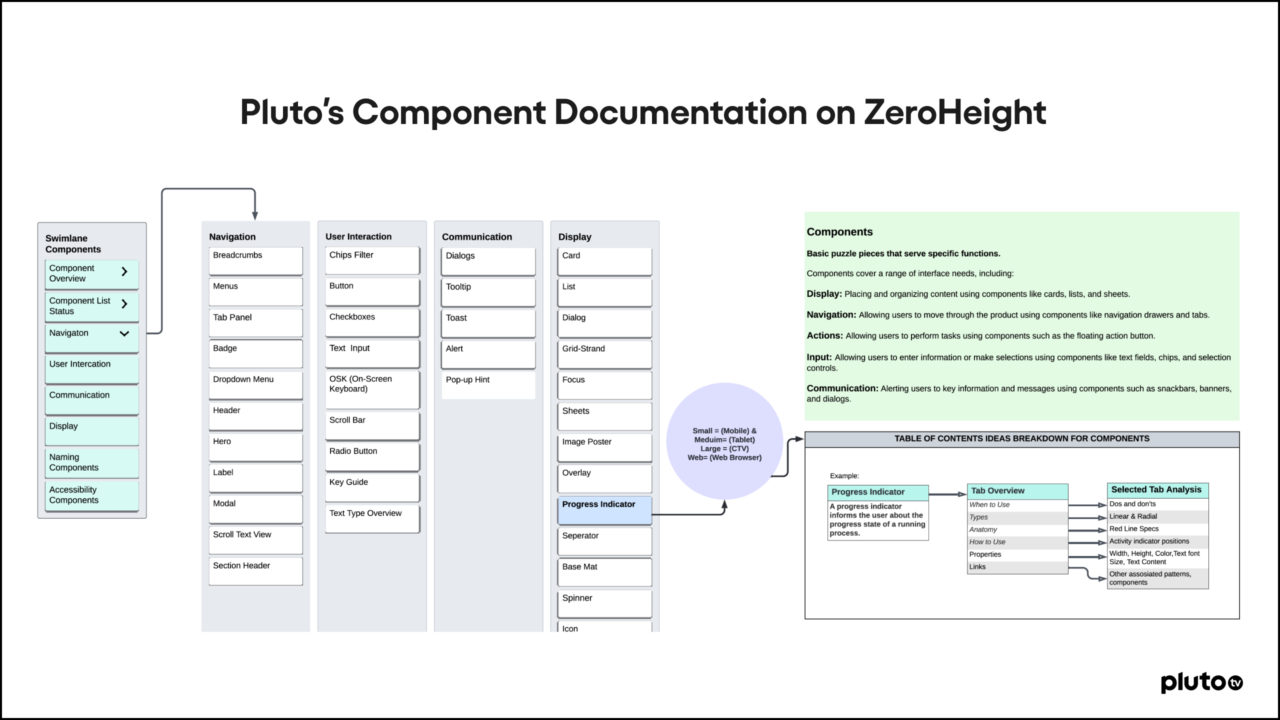The height and width of the screenshot is (720, 1280).
Task: Select the highlighted Progress Indicator card
Action: [x=604, y=509]
